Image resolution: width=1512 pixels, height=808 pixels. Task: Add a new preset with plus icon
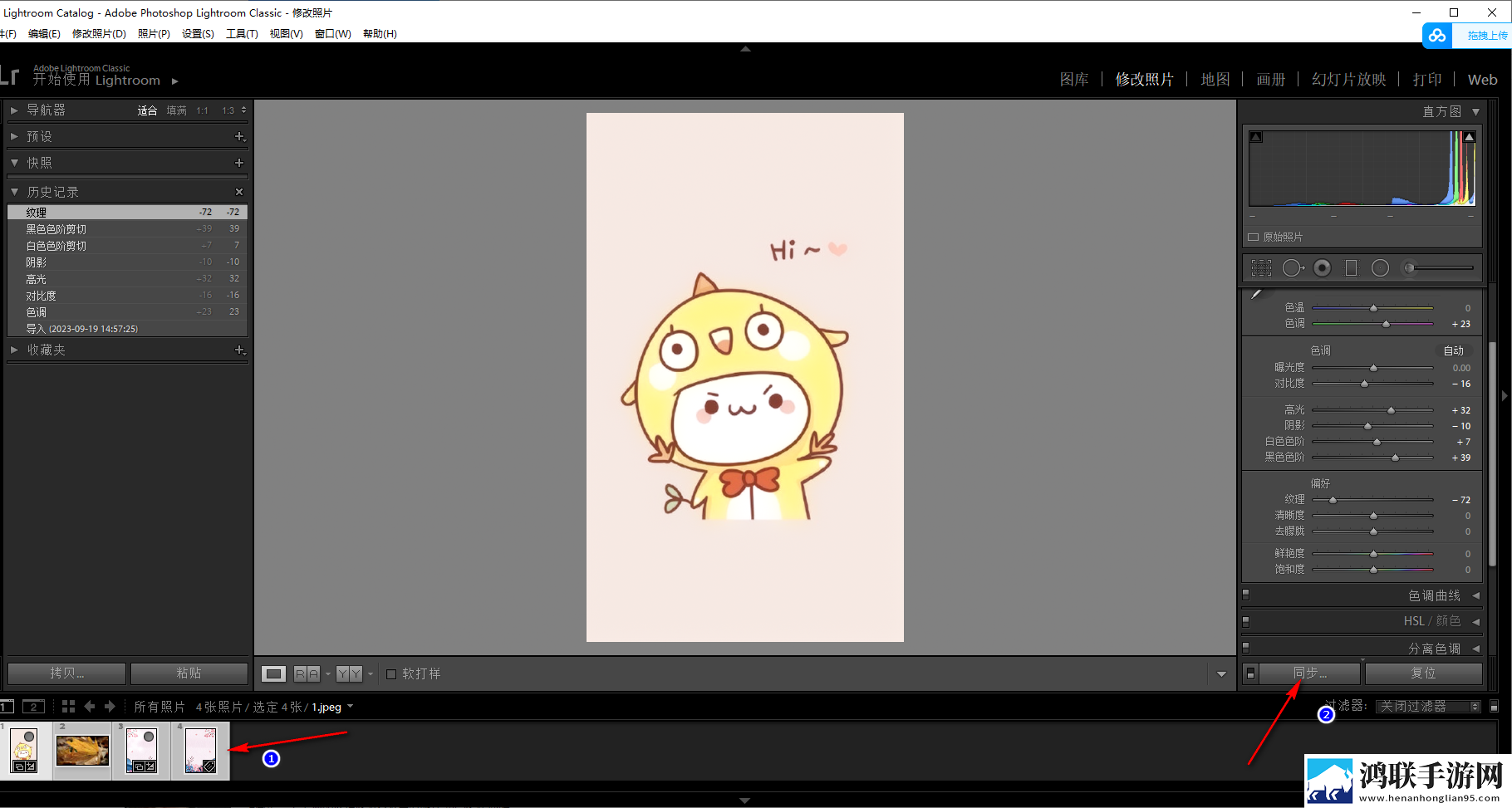click(239, 136)
